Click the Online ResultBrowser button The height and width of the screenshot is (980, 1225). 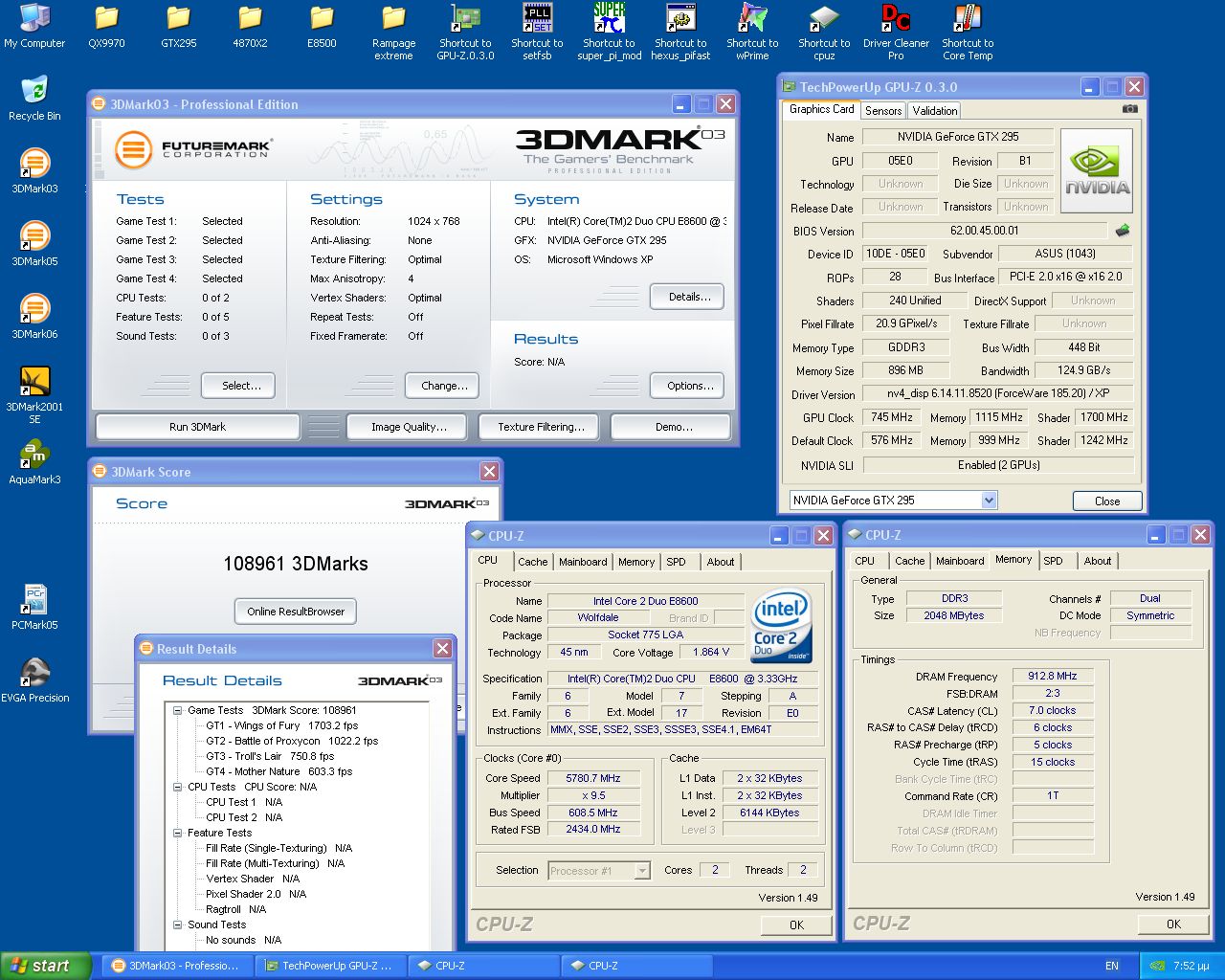tap(296, 612)
